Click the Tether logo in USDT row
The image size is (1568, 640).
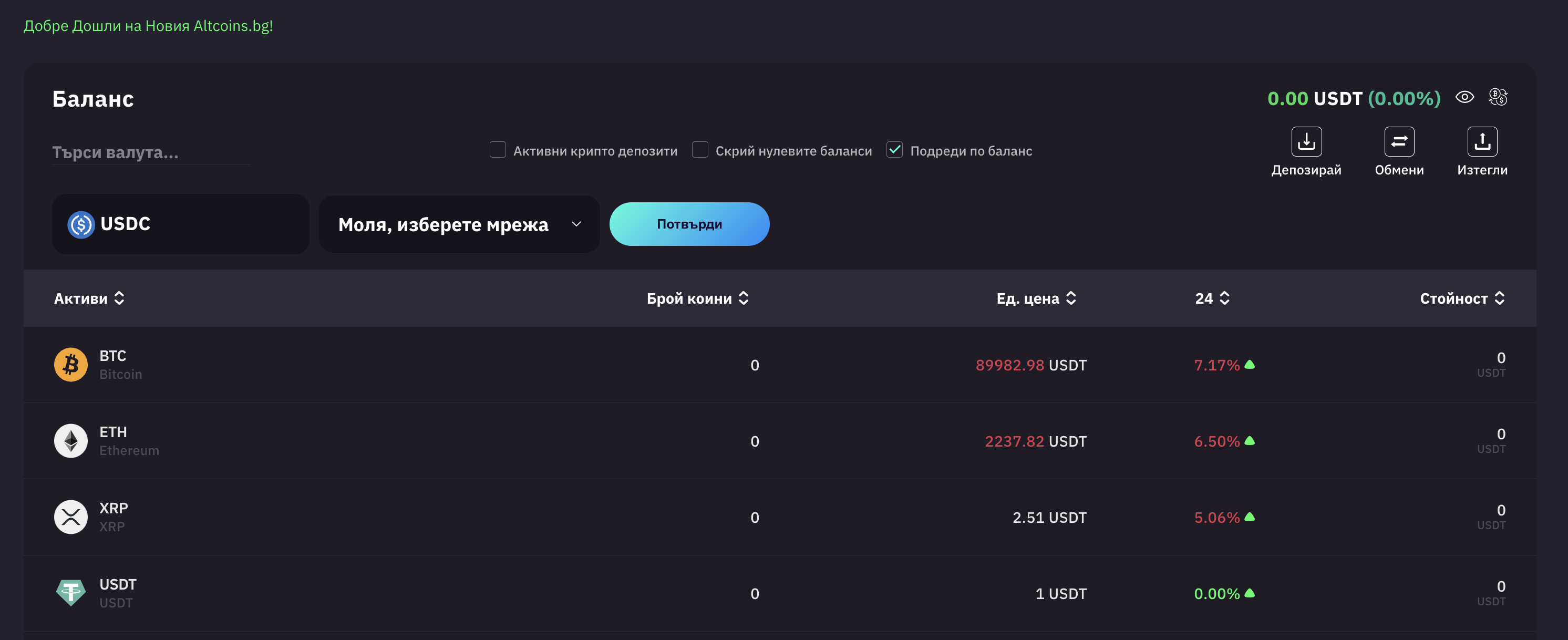pyautogui.click(x=70, y=593)
